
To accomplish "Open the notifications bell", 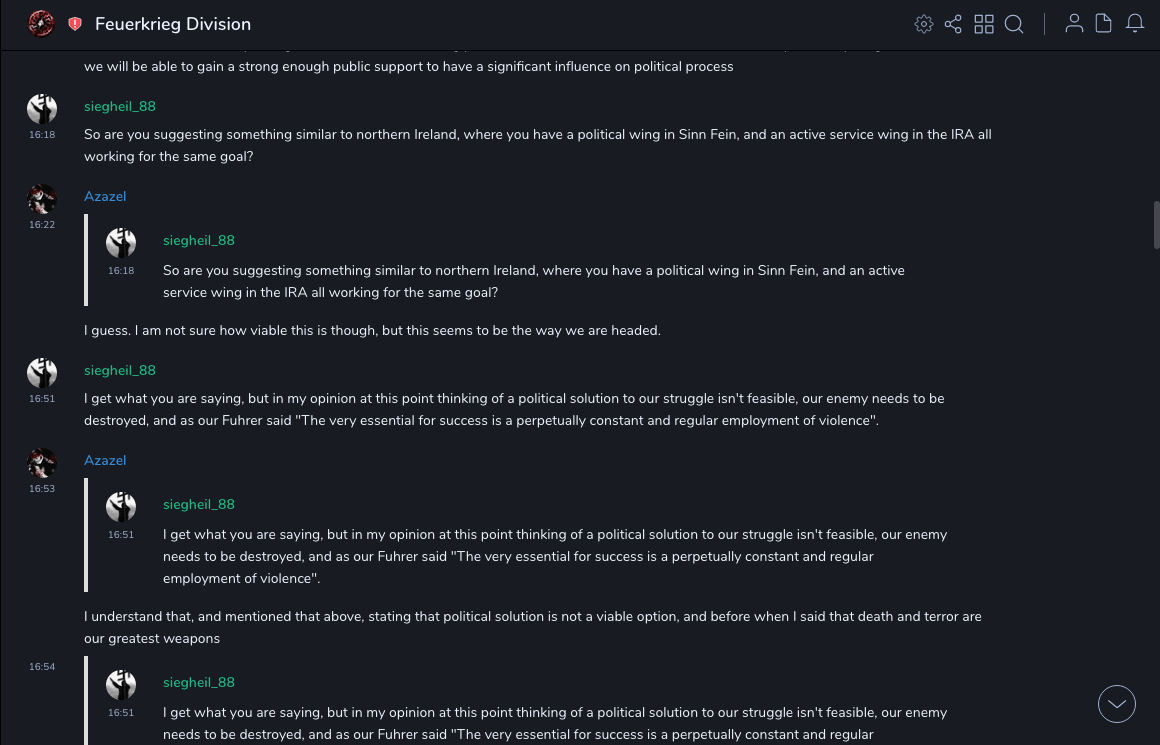I will tap(1135, 24).
